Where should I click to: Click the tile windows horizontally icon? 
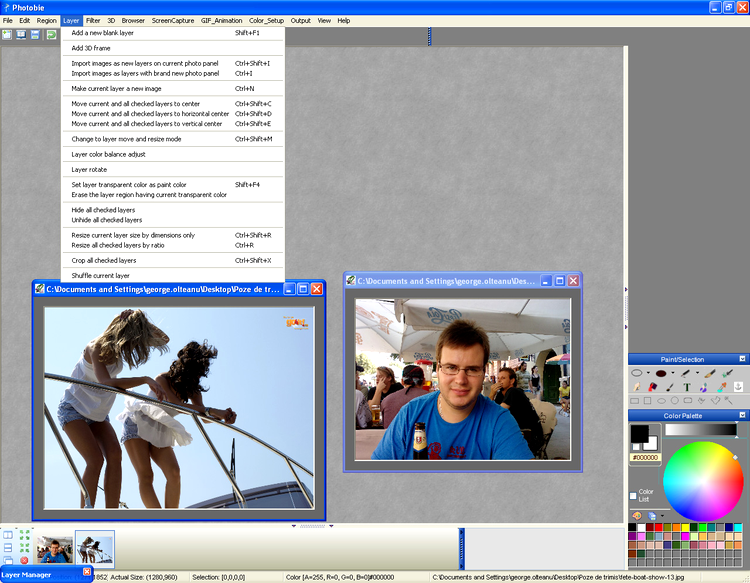click(8, 548)
